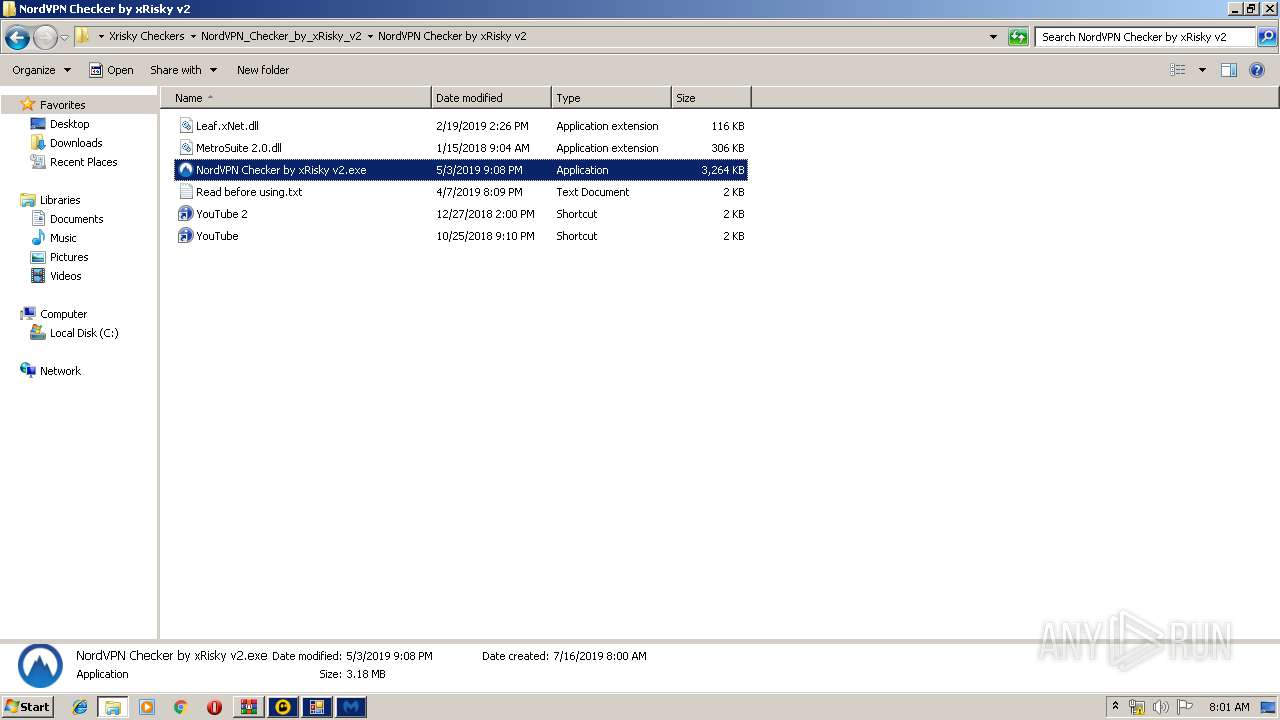Image resolution: width=1280 pixels, height=720 pixels.
Task: Open address bar previous locations dropdown
Action: coord(993,37)
